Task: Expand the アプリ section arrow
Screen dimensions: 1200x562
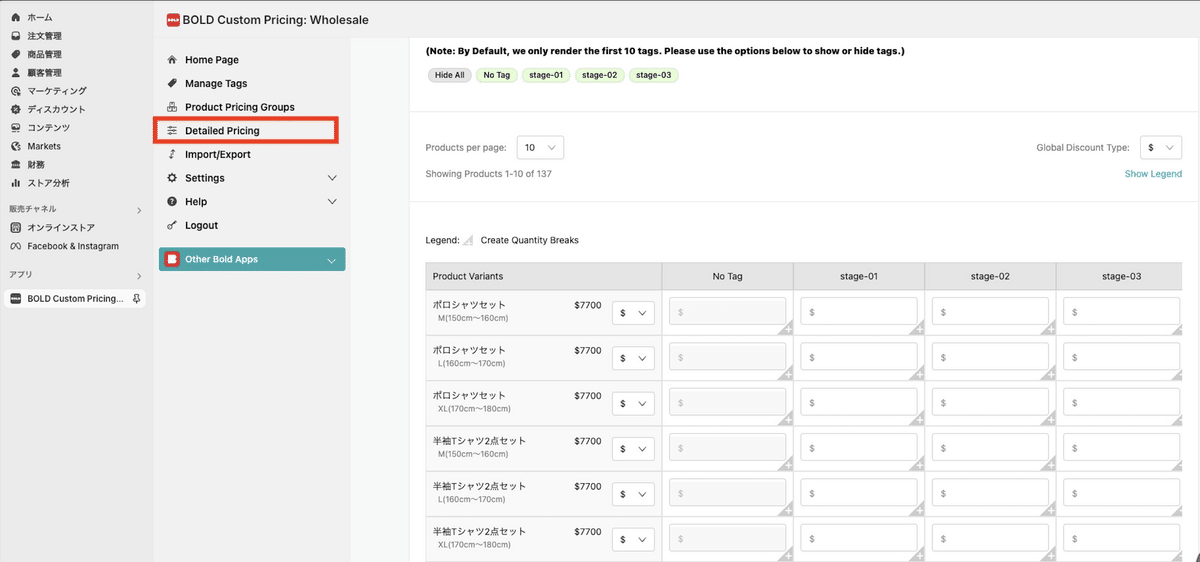Action: click(x=139, y=275)
